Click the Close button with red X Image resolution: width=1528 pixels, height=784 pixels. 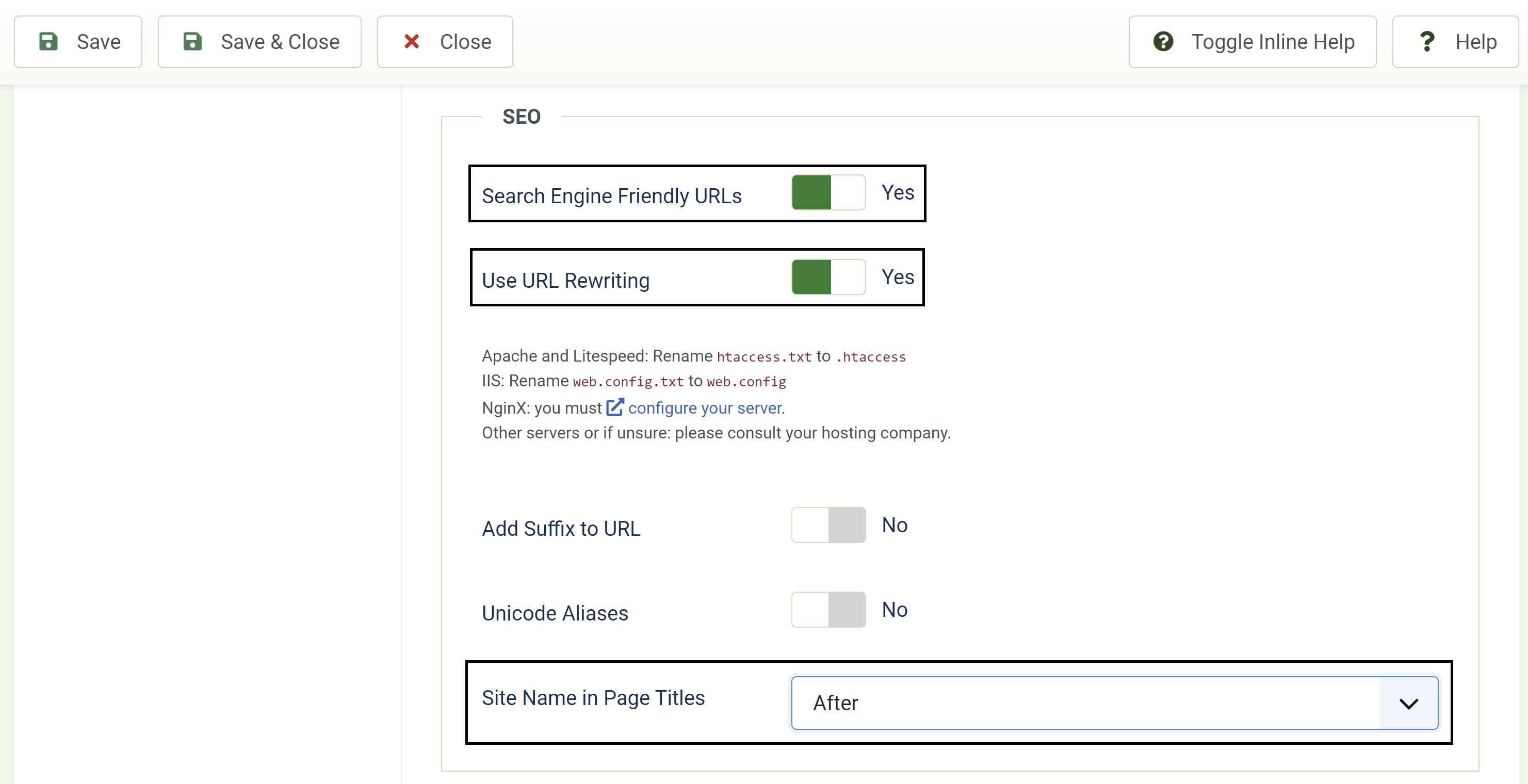point(445,41)
